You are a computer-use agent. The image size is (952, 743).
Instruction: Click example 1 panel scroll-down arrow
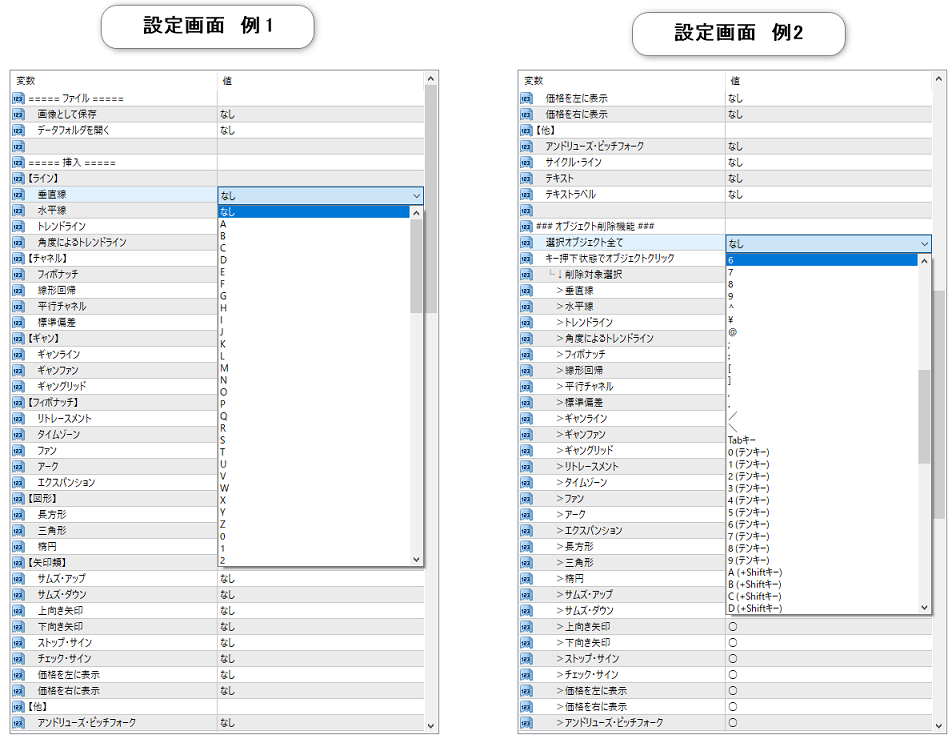point(430,725)
